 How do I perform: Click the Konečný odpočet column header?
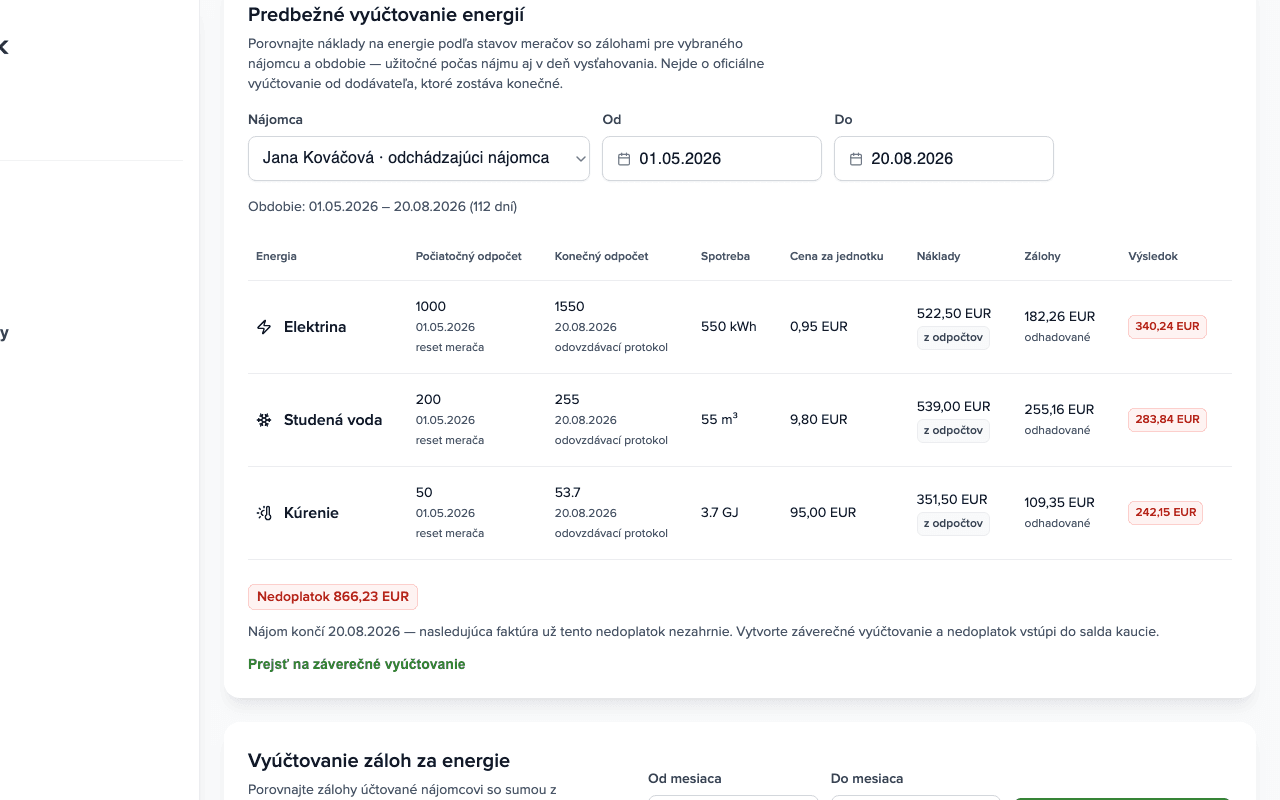[601, 256]
